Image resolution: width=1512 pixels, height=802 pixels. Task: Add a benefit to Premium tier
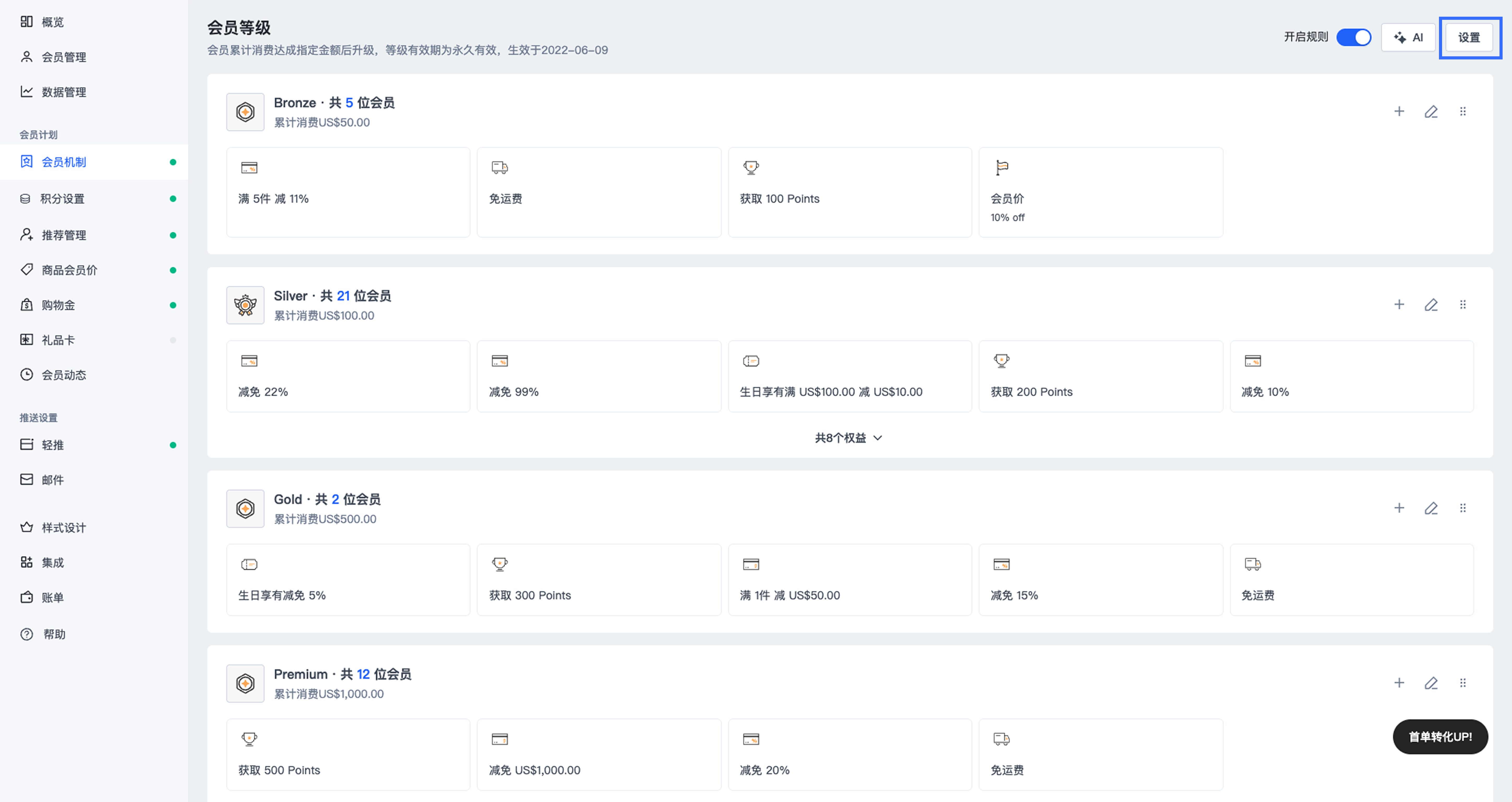click(x=1399, y=683)
